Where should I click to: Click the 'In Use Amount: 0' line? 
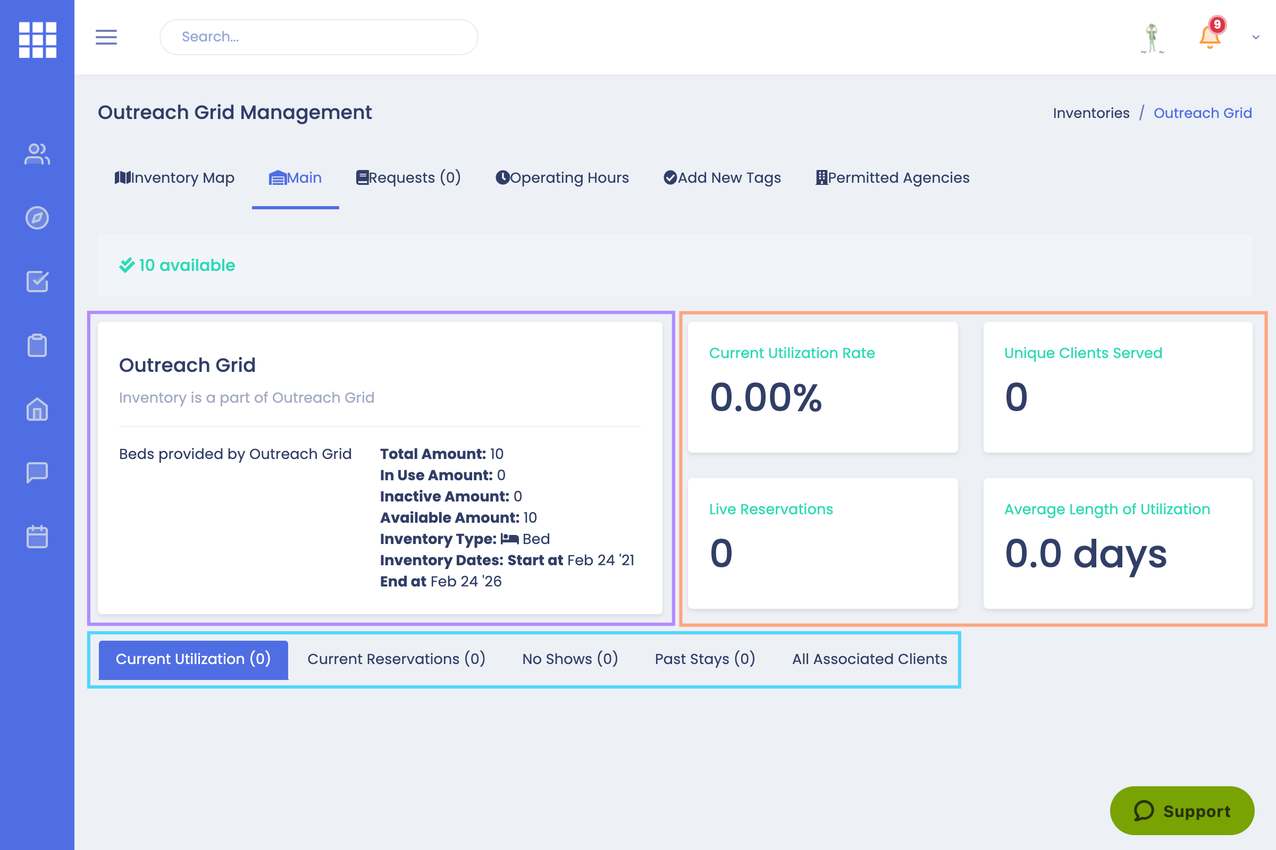tap(443, 475)
